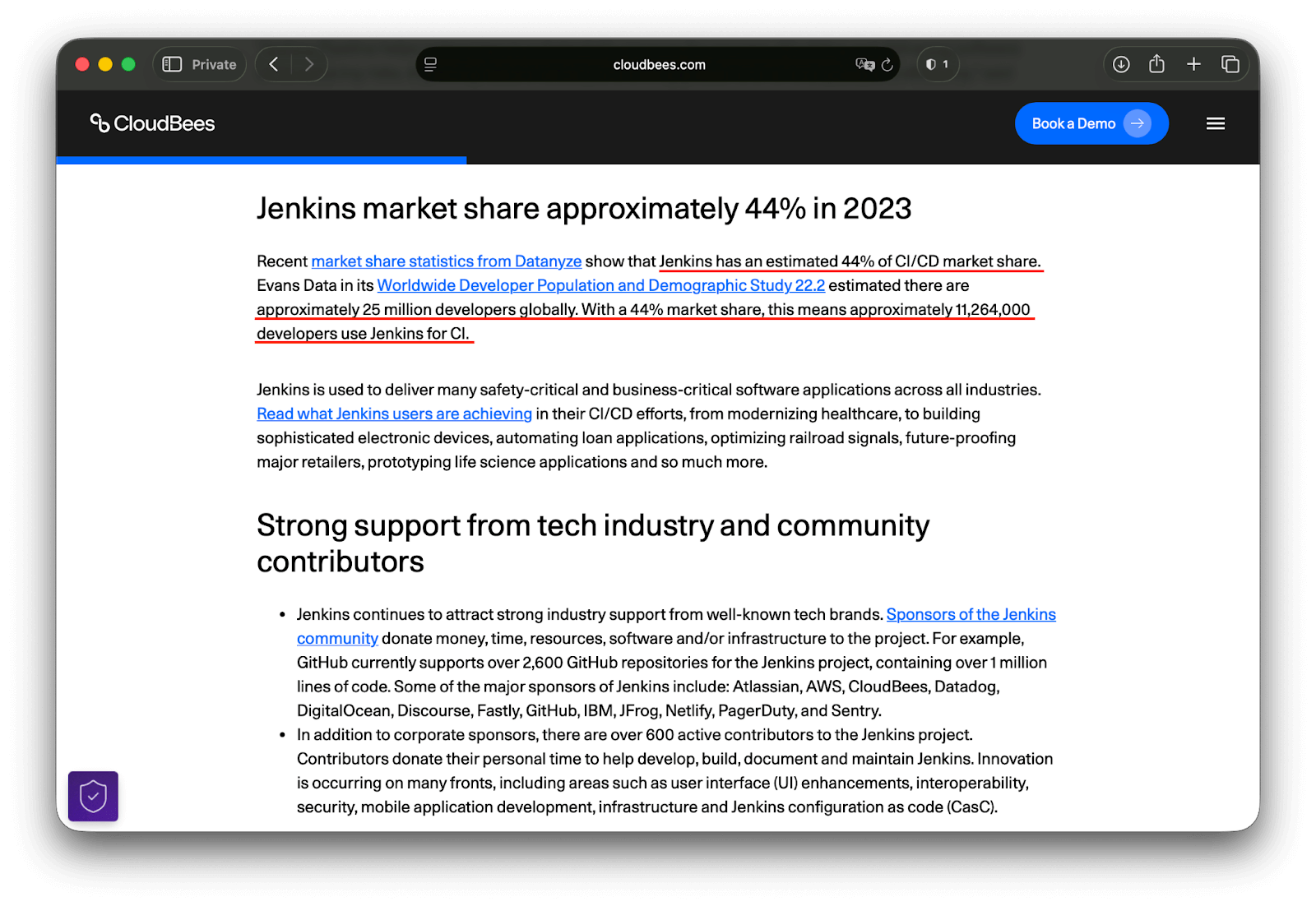Open the Sponsors of the Jenkins community link
The width and height of the screenshot is (1316, 906).
pyautogui.click(x=971, y=614)
